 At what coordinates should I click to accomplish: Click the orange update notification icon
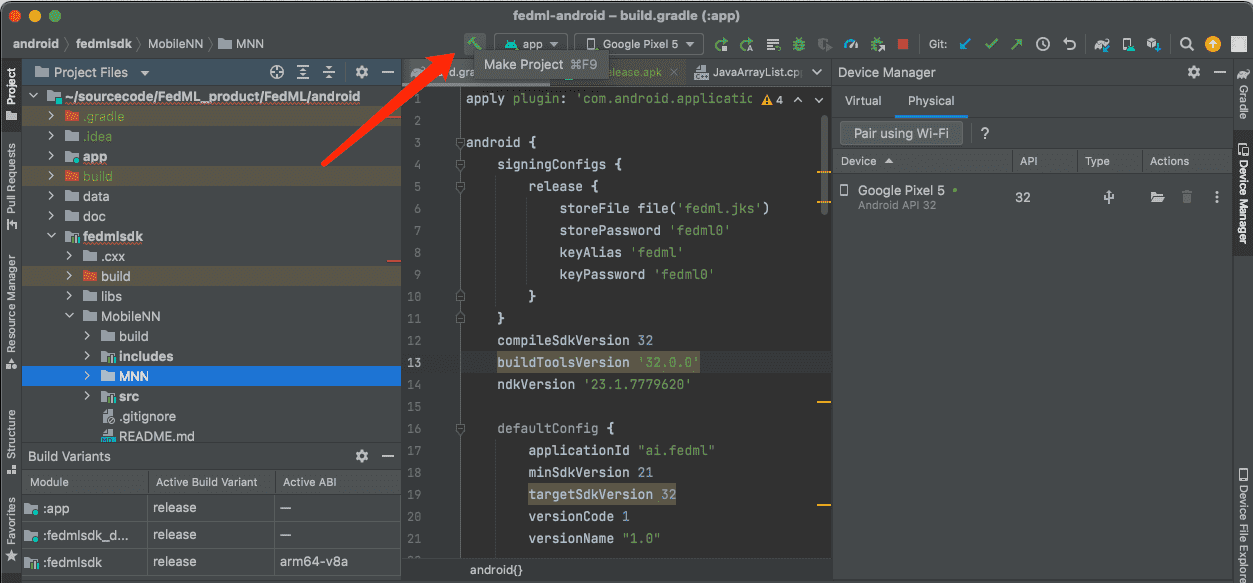(x=1212, y=44)
